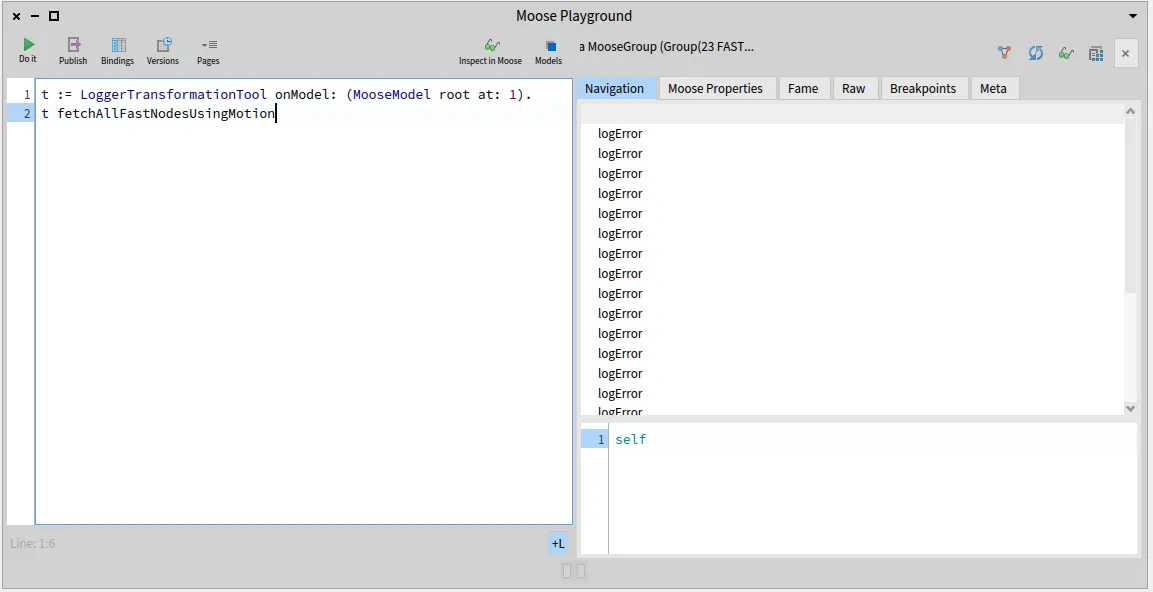Screen dimensions: 1153x592
Task: Open the Breakpoints tab
Action: tap(923, 88)
